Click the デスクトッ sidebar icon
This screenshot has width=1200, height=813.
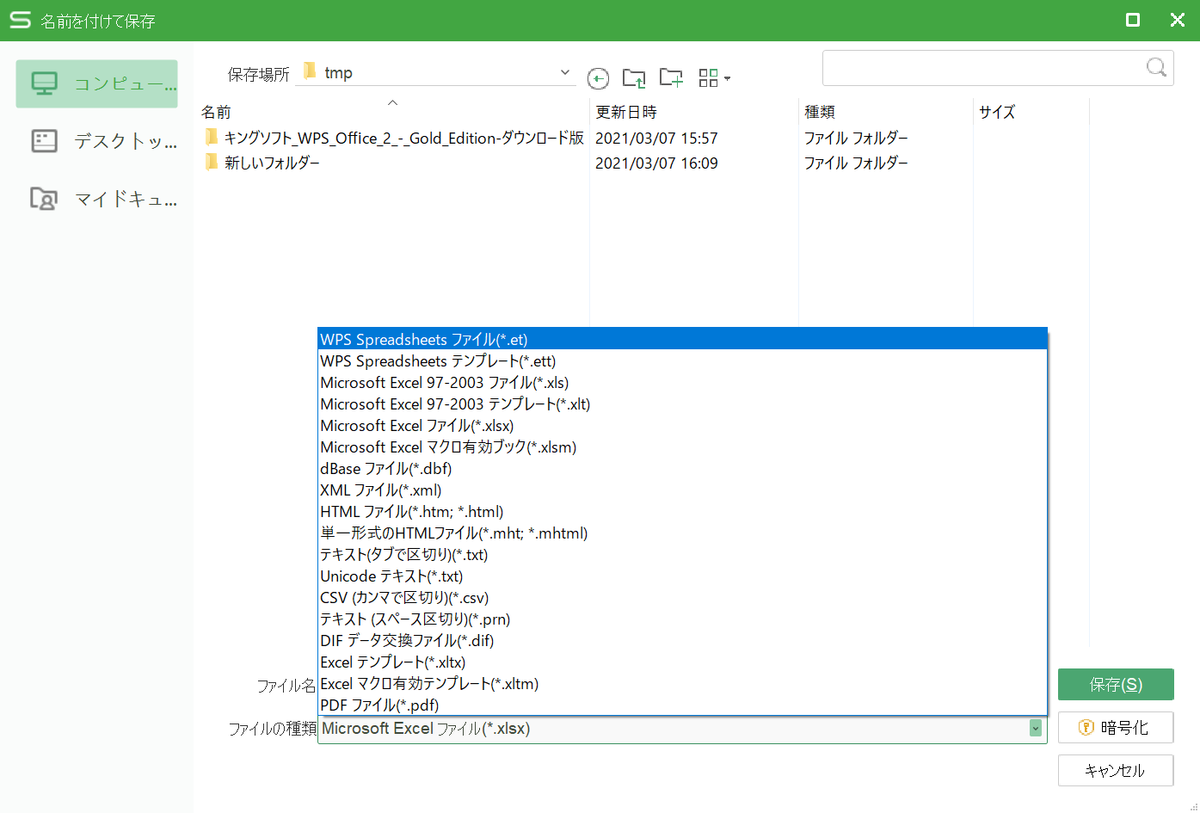[x=45, y=141]
